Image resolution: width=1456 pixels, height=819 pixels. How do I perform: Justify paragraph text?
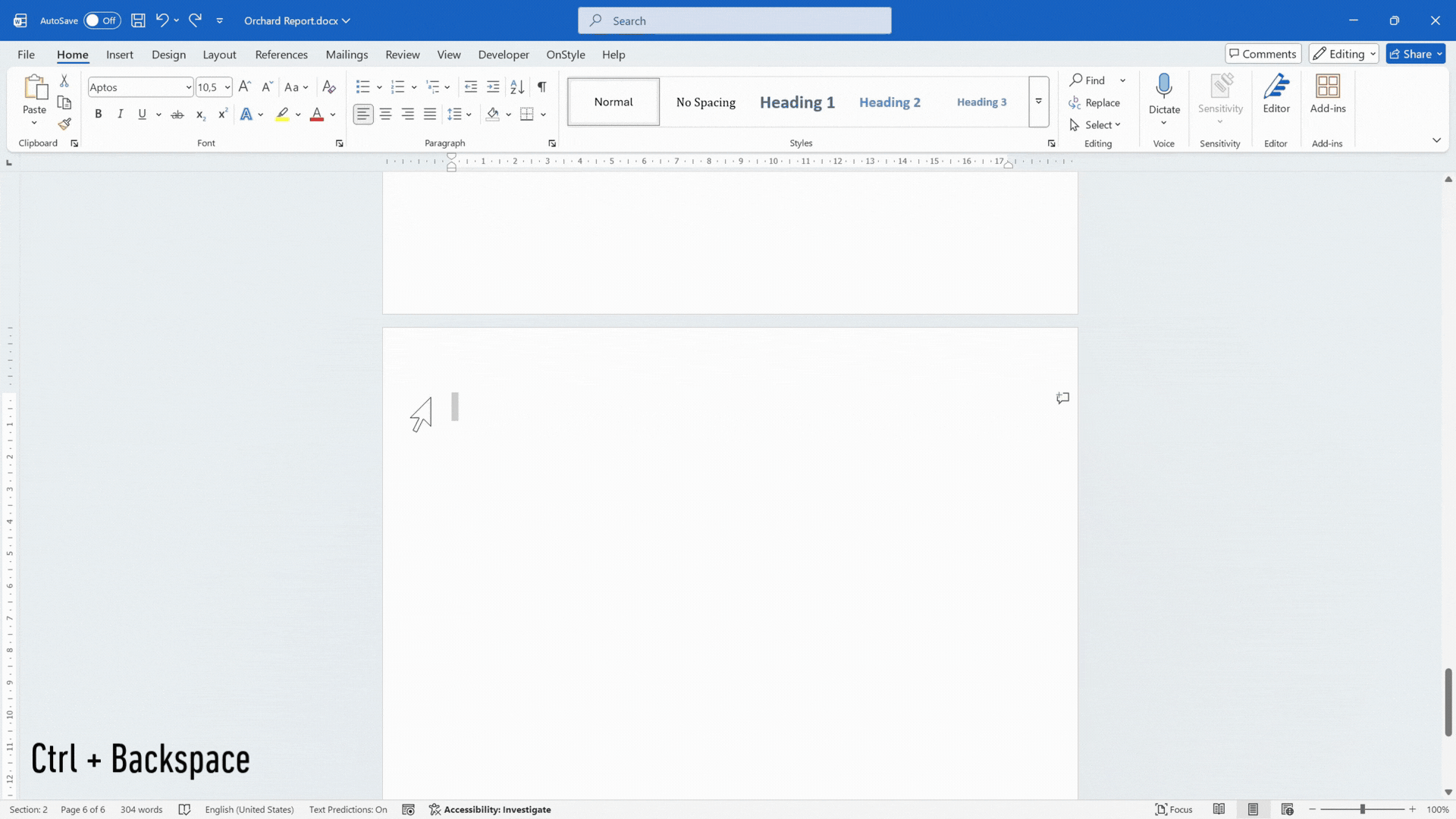430,115
